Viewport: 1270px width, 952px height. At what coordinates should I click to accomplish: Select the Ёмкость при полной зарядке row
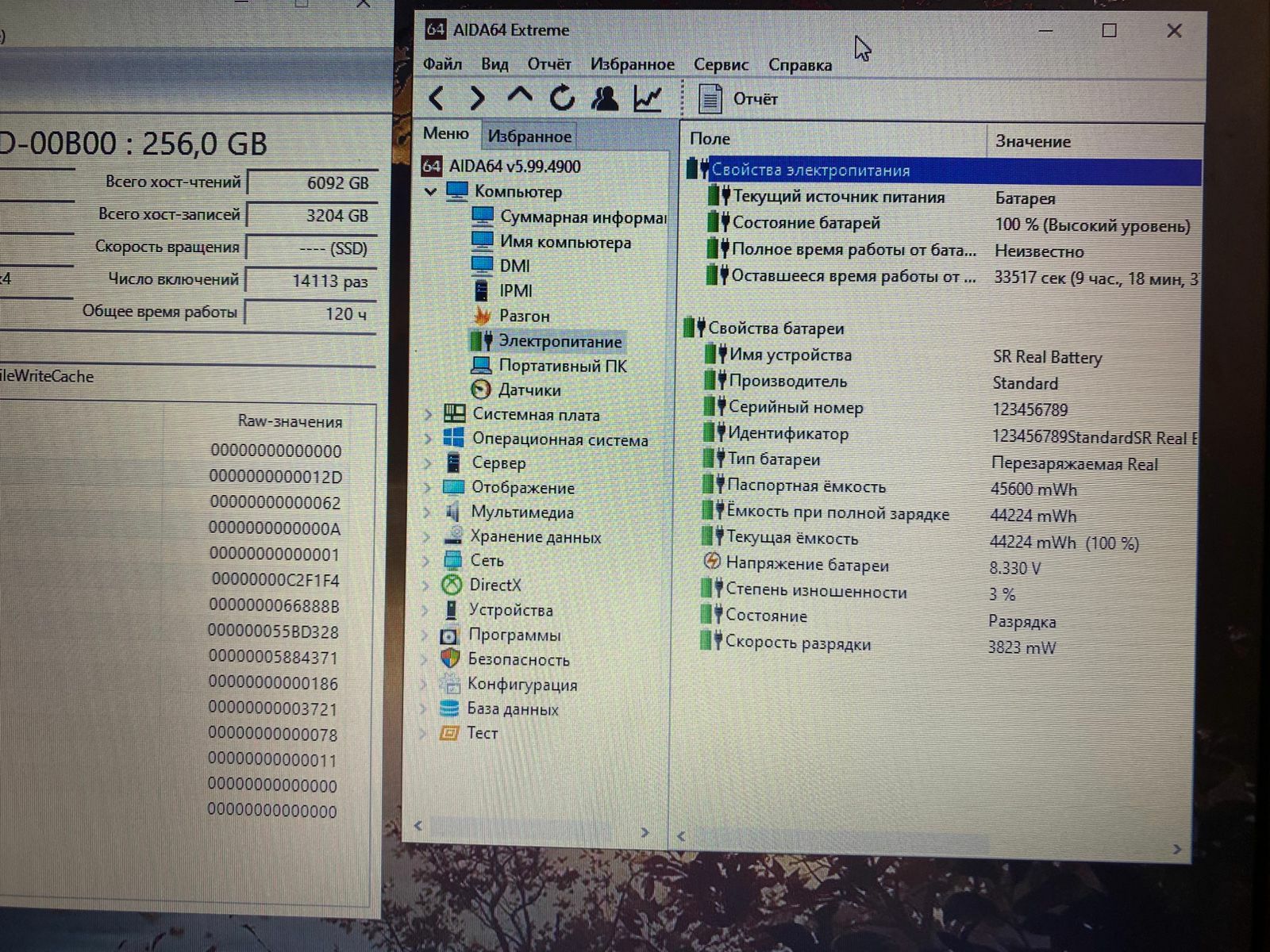pos(950,514)
